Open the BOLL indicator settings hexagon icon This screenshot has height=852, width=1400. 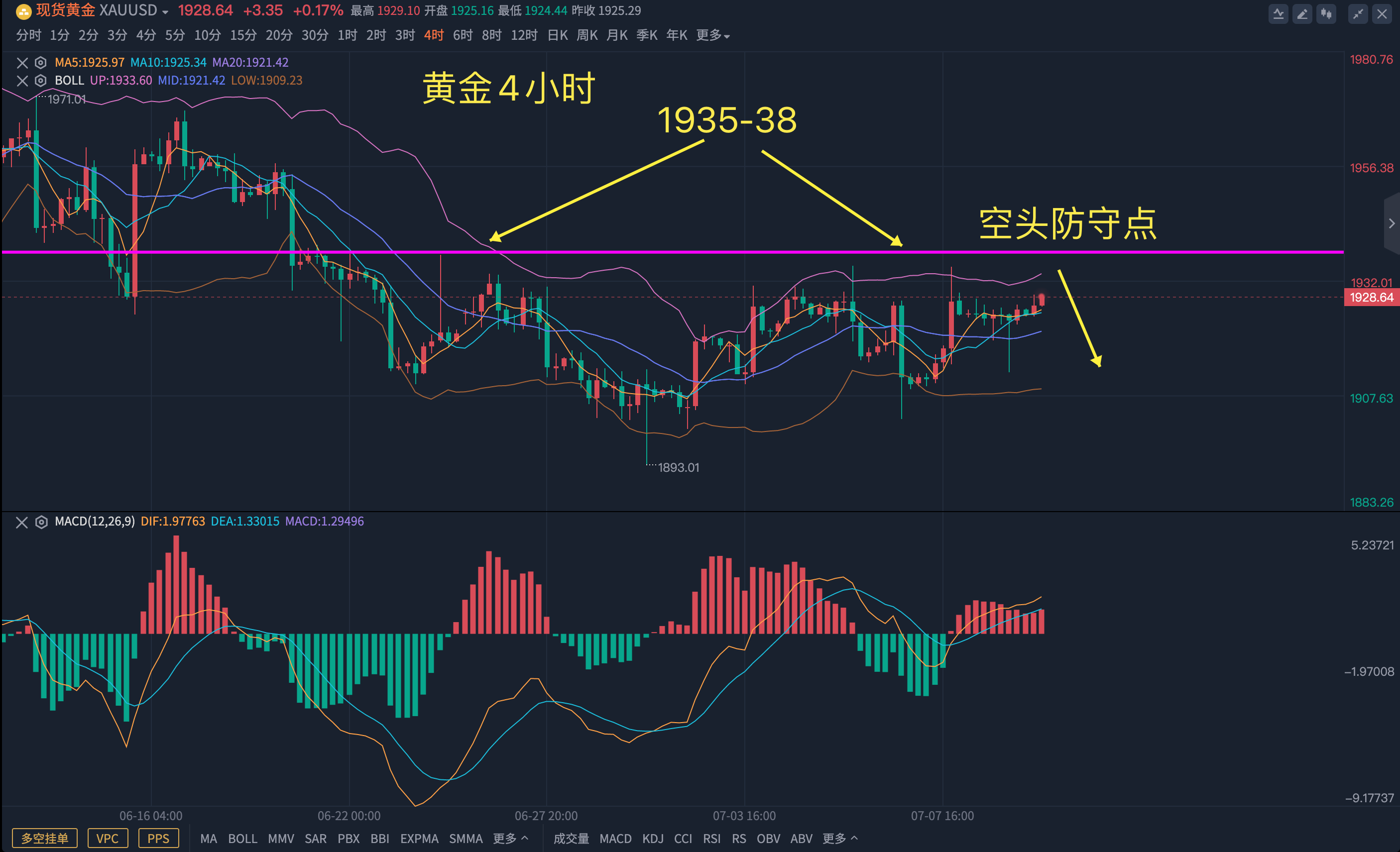click(x=40, y=81)
